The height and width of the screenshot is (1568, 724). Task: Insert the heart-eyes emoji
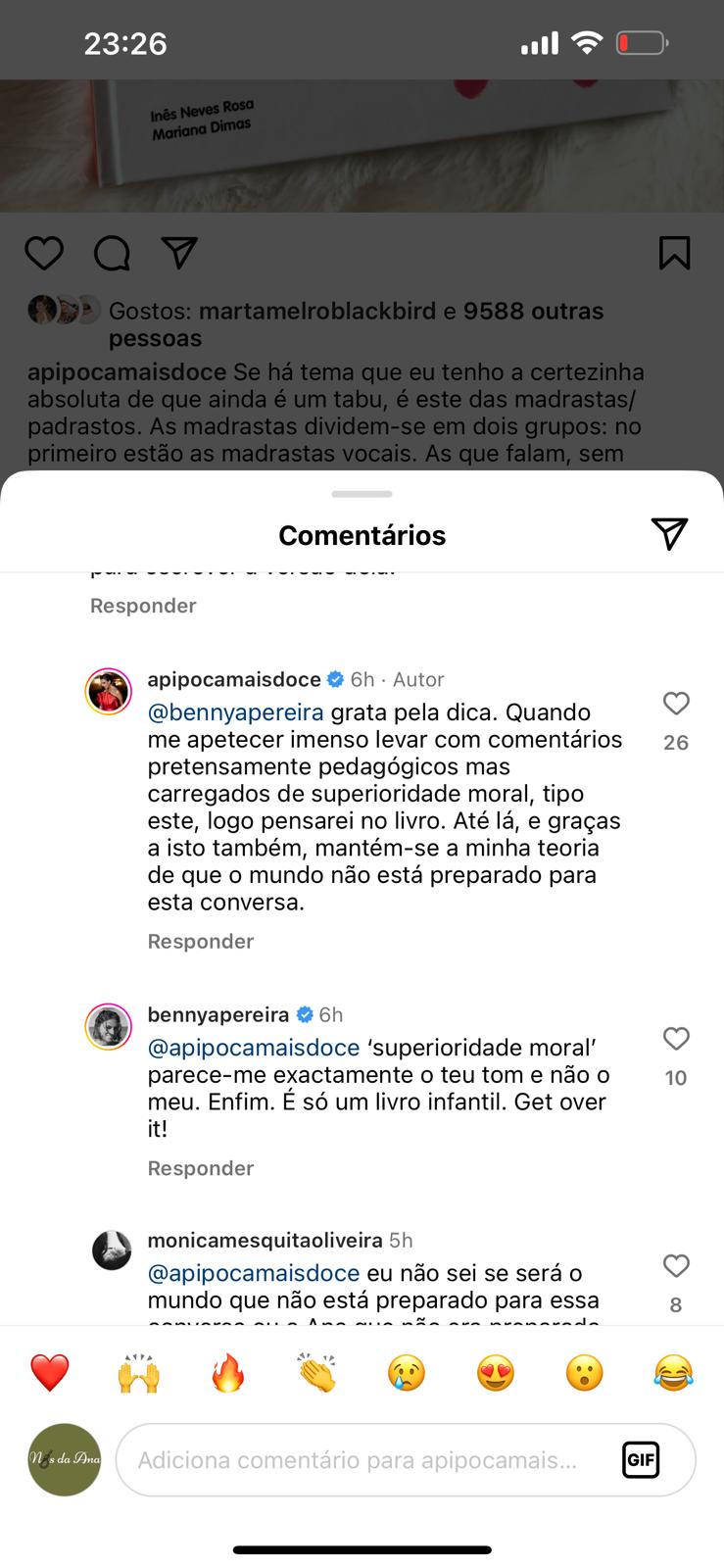[x=496, y=1373]
